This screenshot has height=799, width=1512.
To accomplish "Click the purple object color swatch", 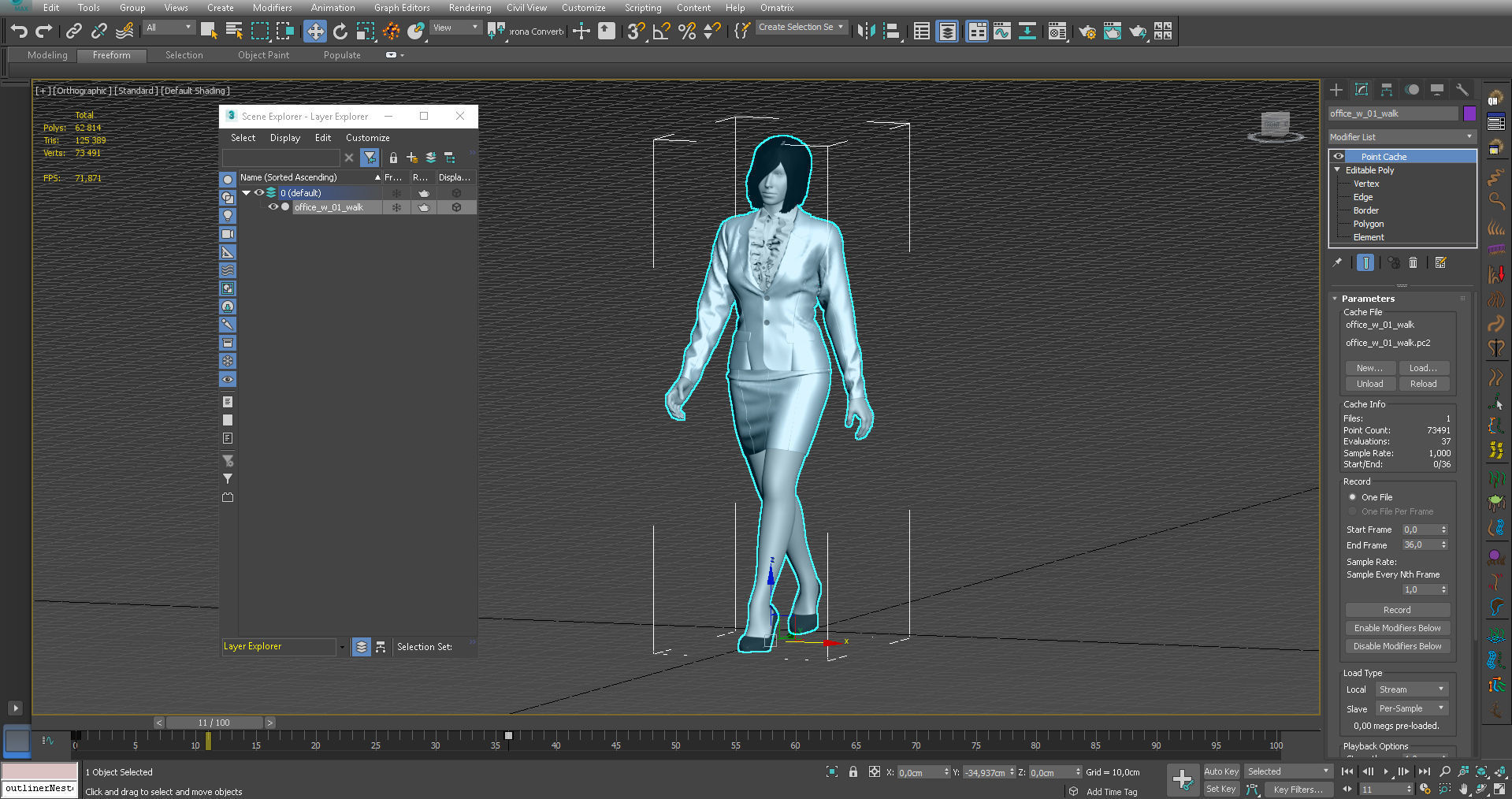I will pos(1469,113).
